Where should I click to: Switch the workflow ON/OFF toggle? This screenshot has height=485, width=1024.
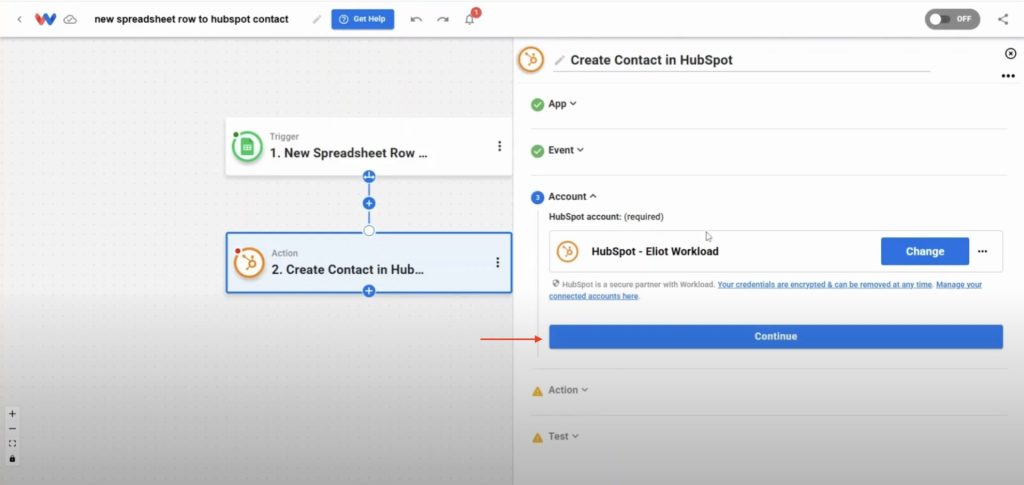coord(952,19)
